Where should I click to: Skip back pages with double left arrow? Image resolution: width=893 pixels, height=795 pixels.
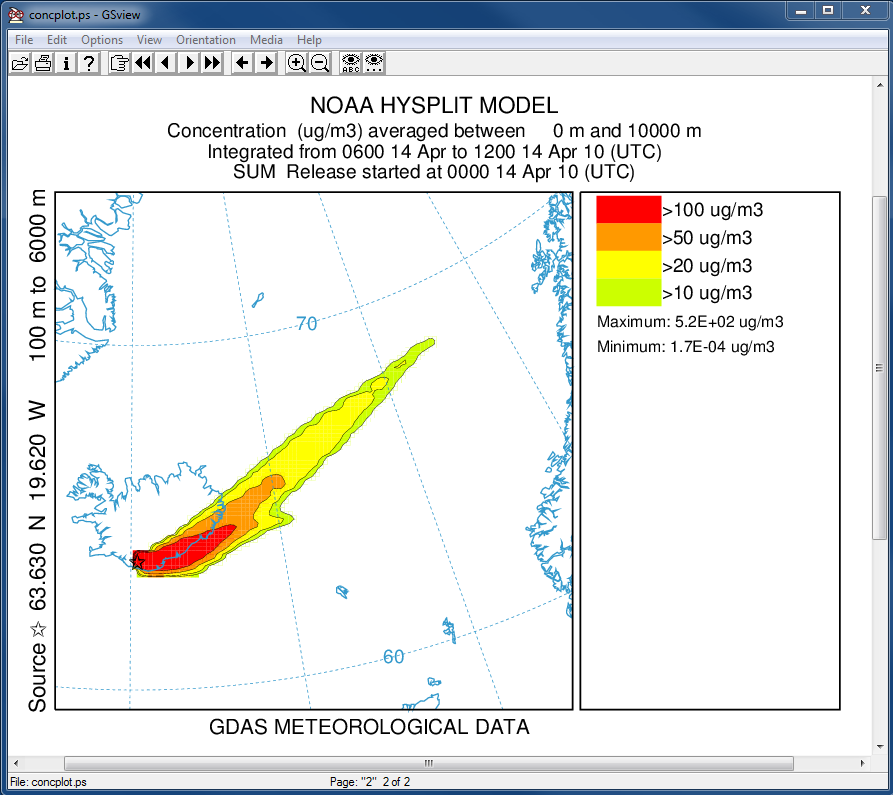(143, 63)
